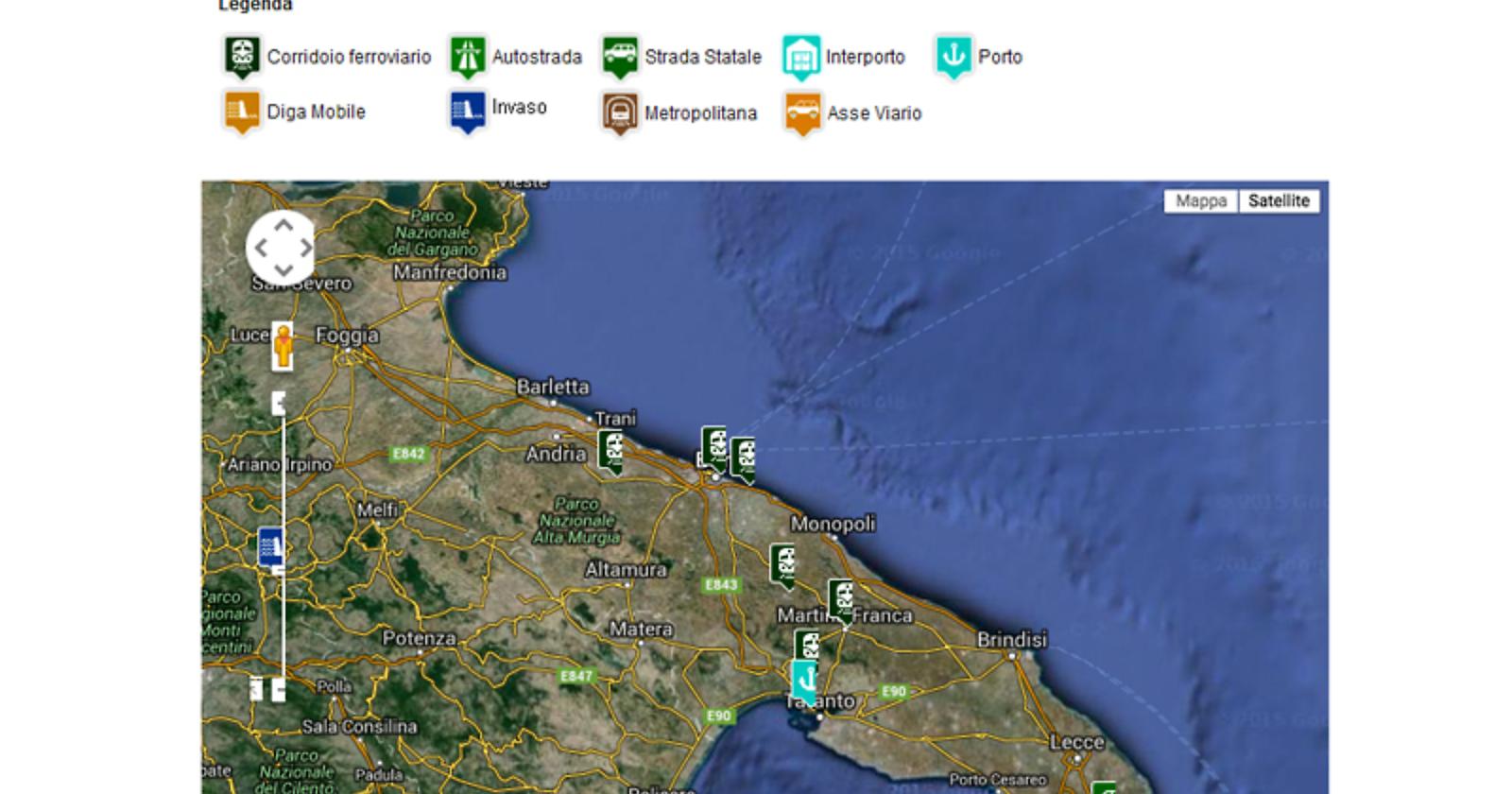1512x794 pixels.
Task: Click the Altamura city label on the map
Action: coord(626,570)
